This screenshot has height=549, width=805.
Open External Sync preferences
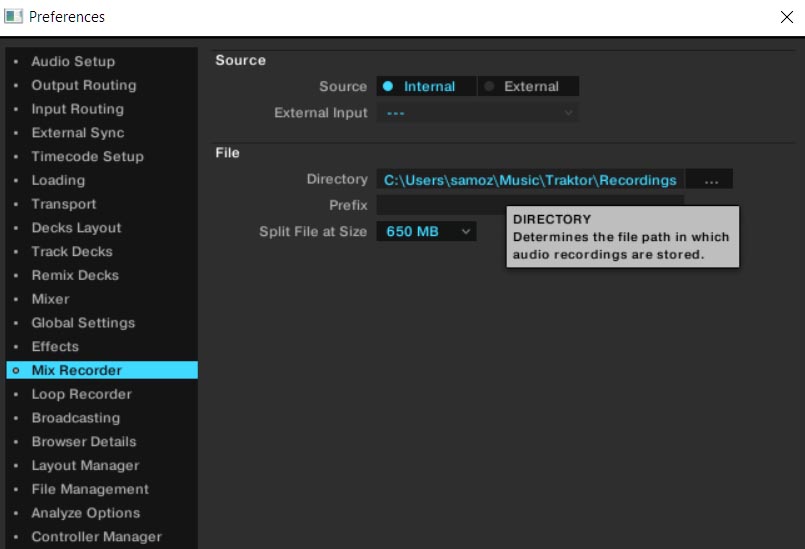(77, 133)
